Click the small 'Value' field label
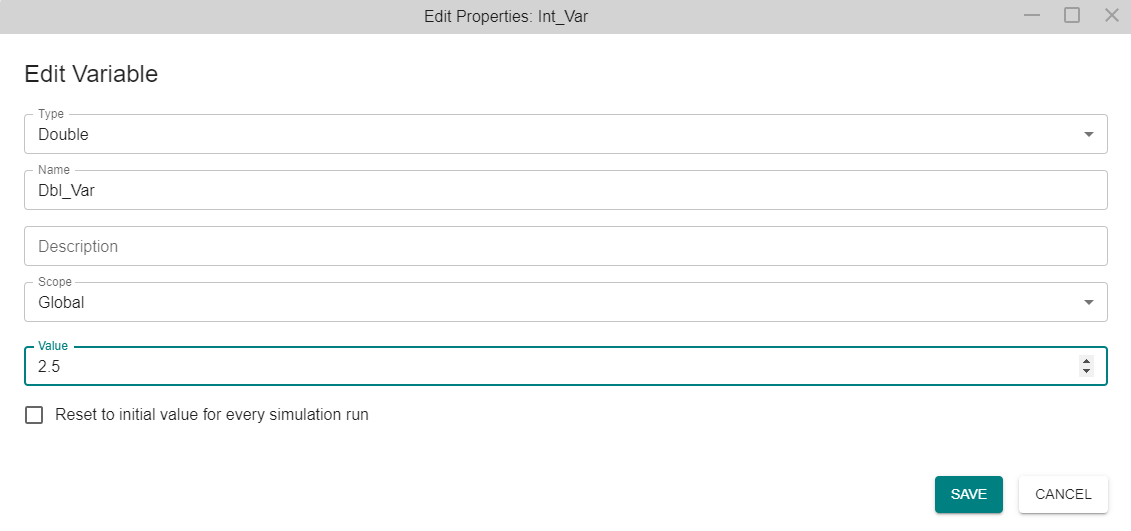This screenshot has width=1131, height=531. 53,346
